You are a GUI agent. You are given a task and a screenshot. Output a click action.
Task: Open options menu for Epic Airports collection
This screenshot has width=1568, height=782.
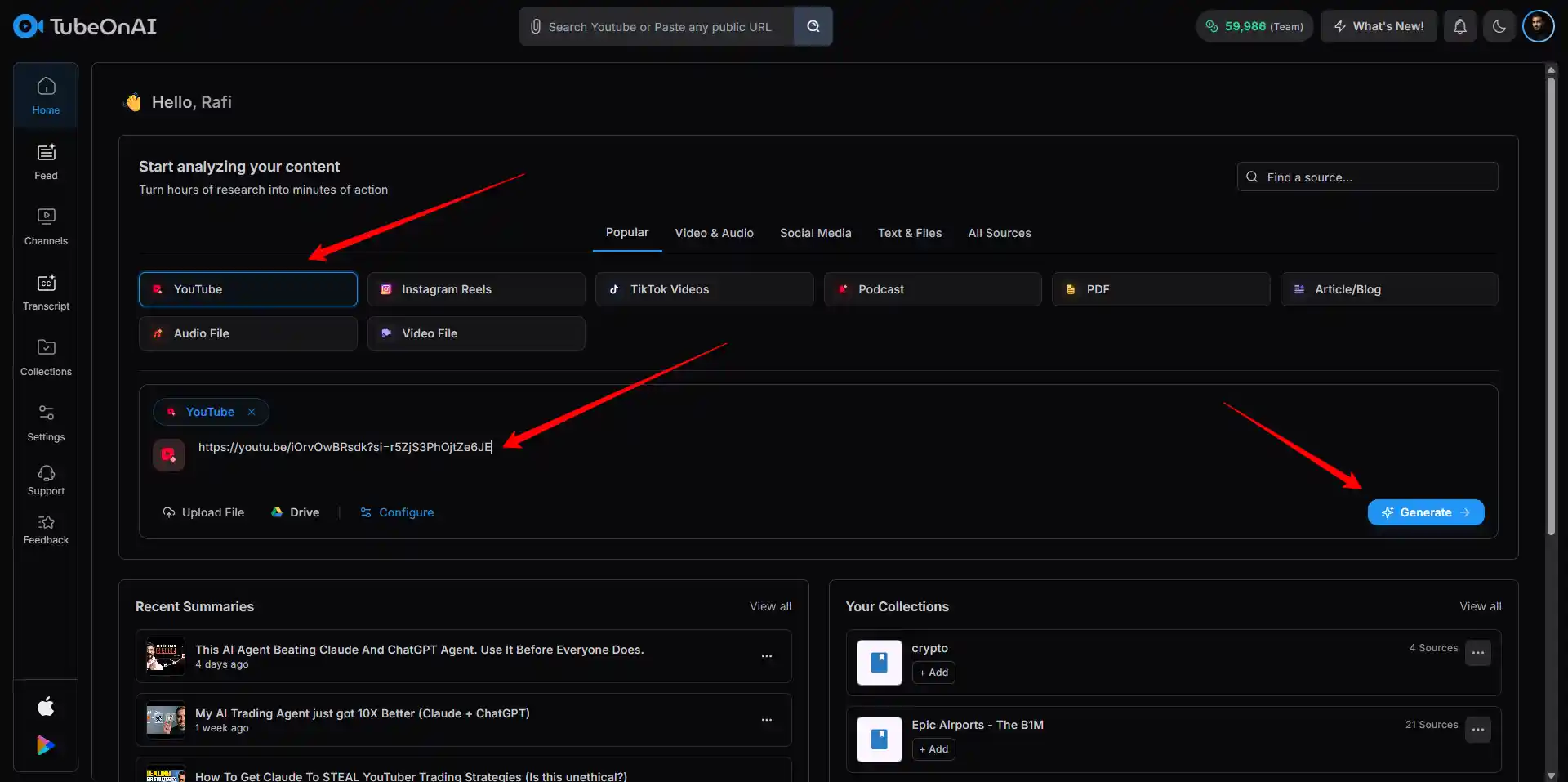tap(1478, 730)
